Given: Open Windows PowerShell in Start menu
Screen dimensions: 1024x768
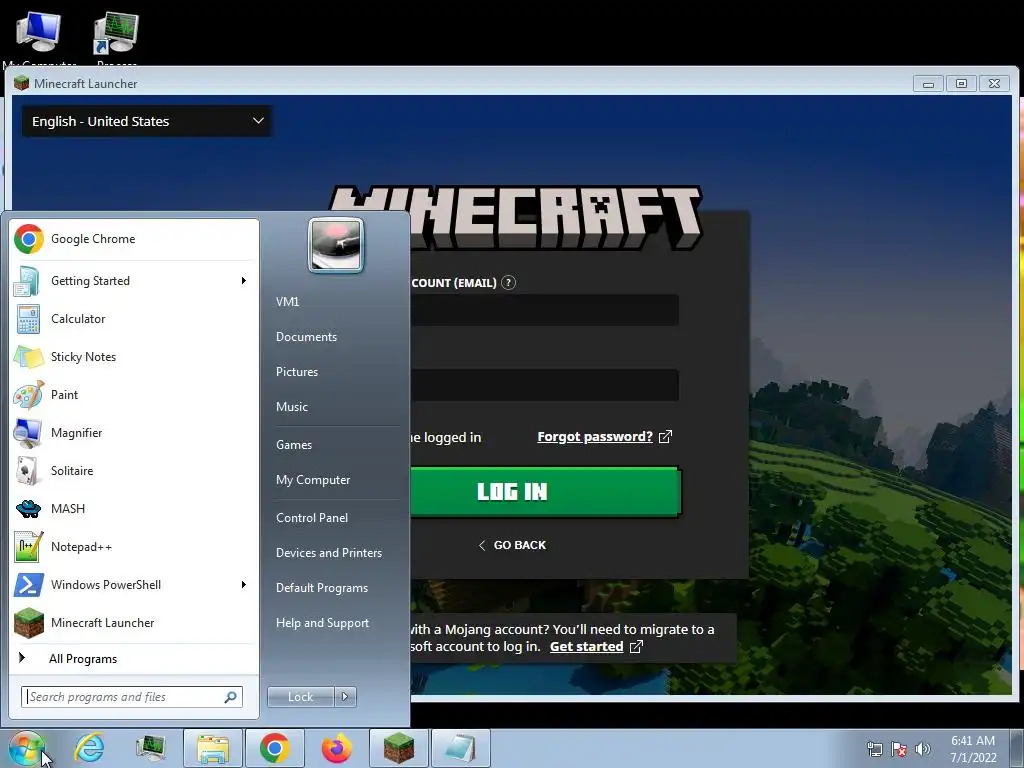Looking at the screenshot, I should (x=134, y=584).
